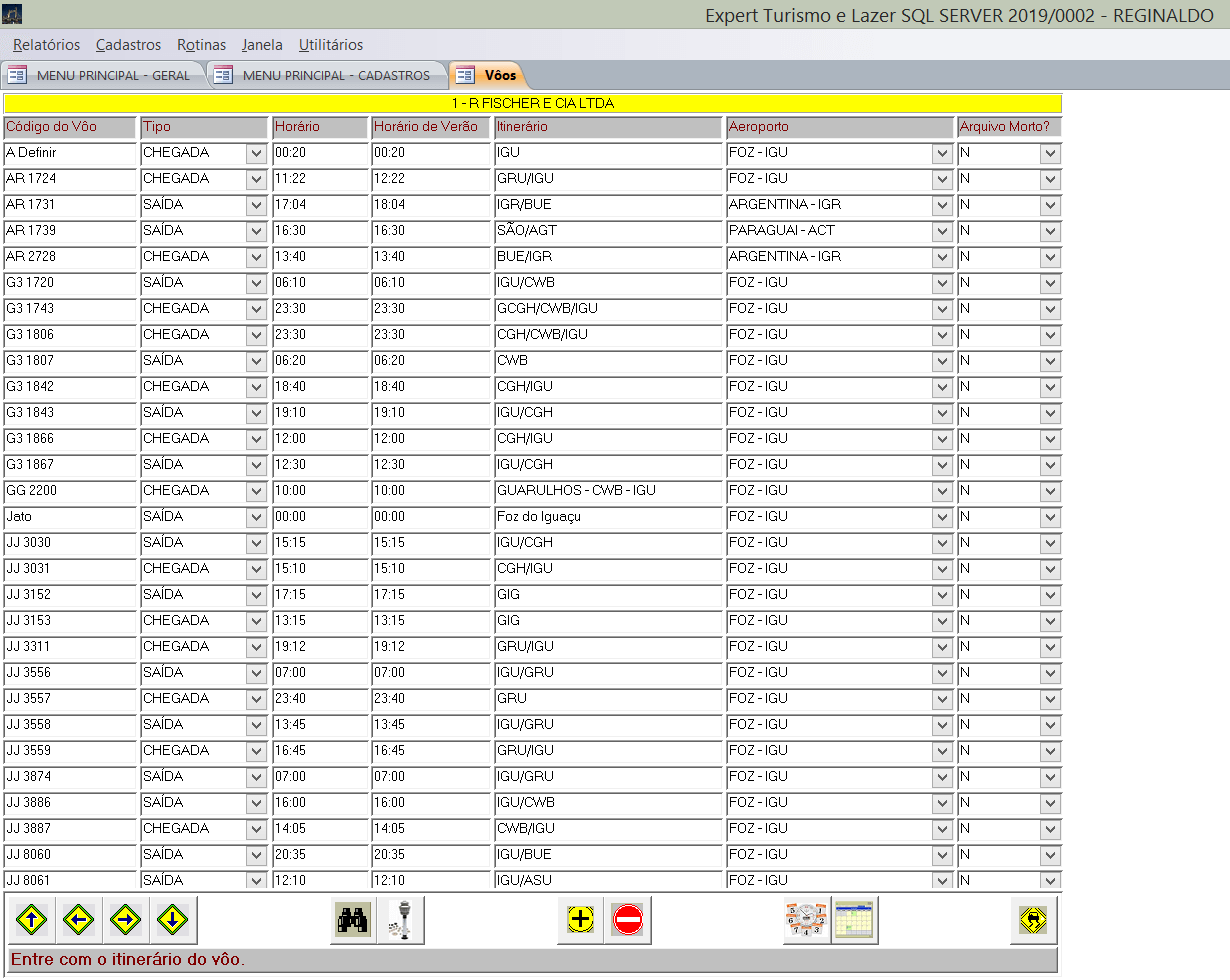1230x980 pixels.
Task: Expand Arquivo Morto dropdown for flight G3 1720
Action: (1049, 284)
